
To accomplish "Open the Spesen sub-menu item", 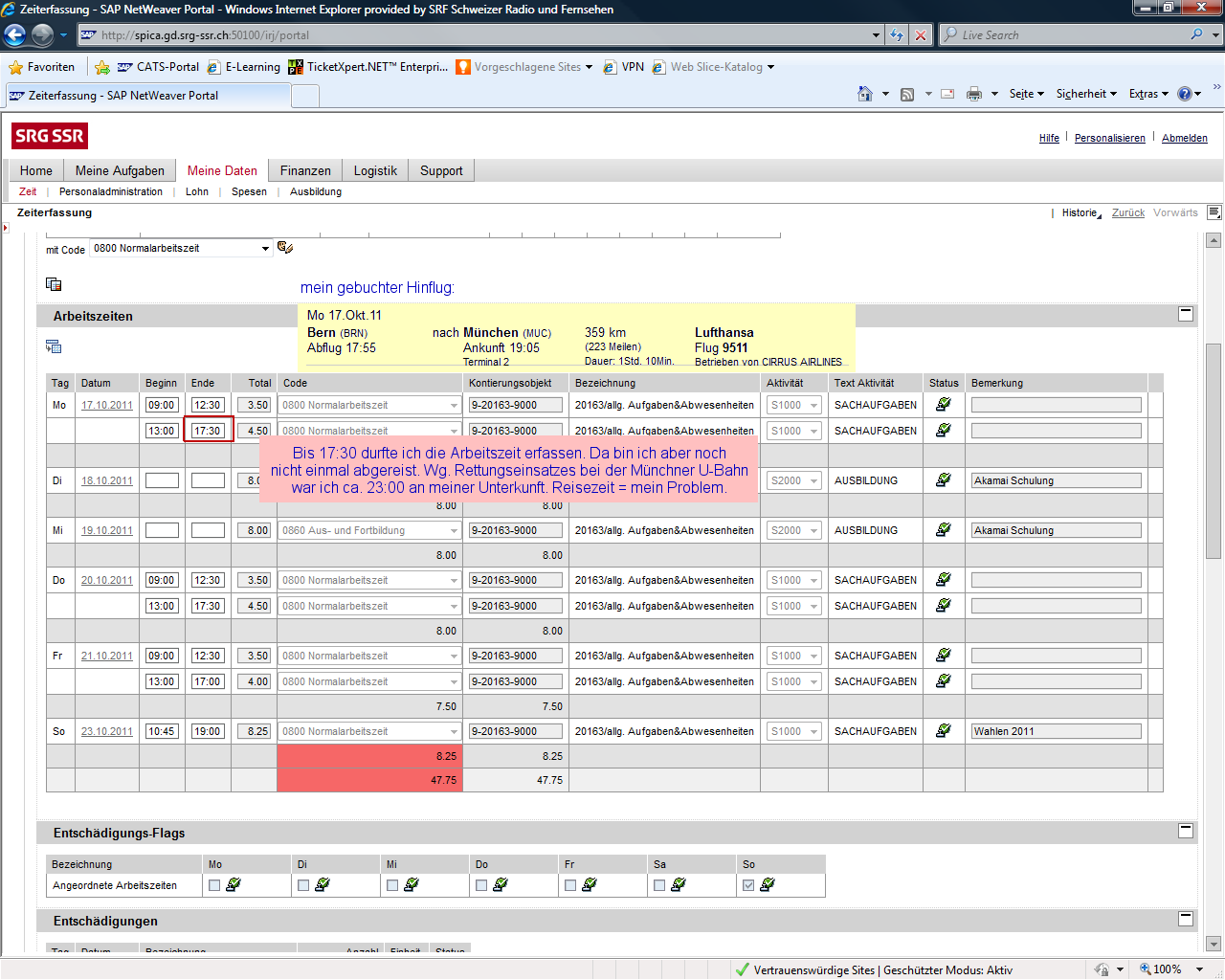I will pyautogui.click(x=249, y=191).
